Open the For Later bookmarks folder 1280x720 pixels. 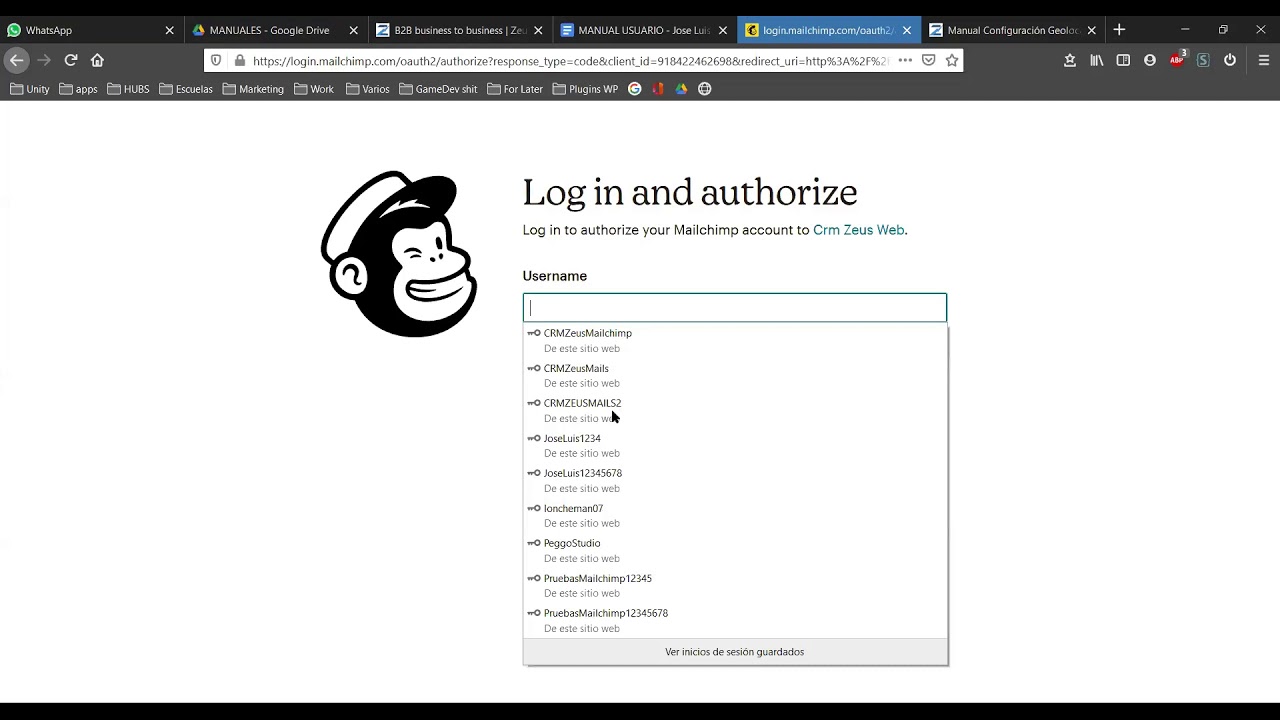515,89
